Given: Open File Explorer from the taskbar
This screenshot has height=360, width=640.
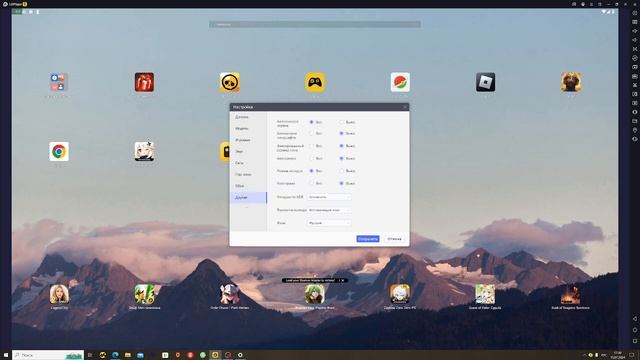Looking at the screenshot, I should (128, 355).
